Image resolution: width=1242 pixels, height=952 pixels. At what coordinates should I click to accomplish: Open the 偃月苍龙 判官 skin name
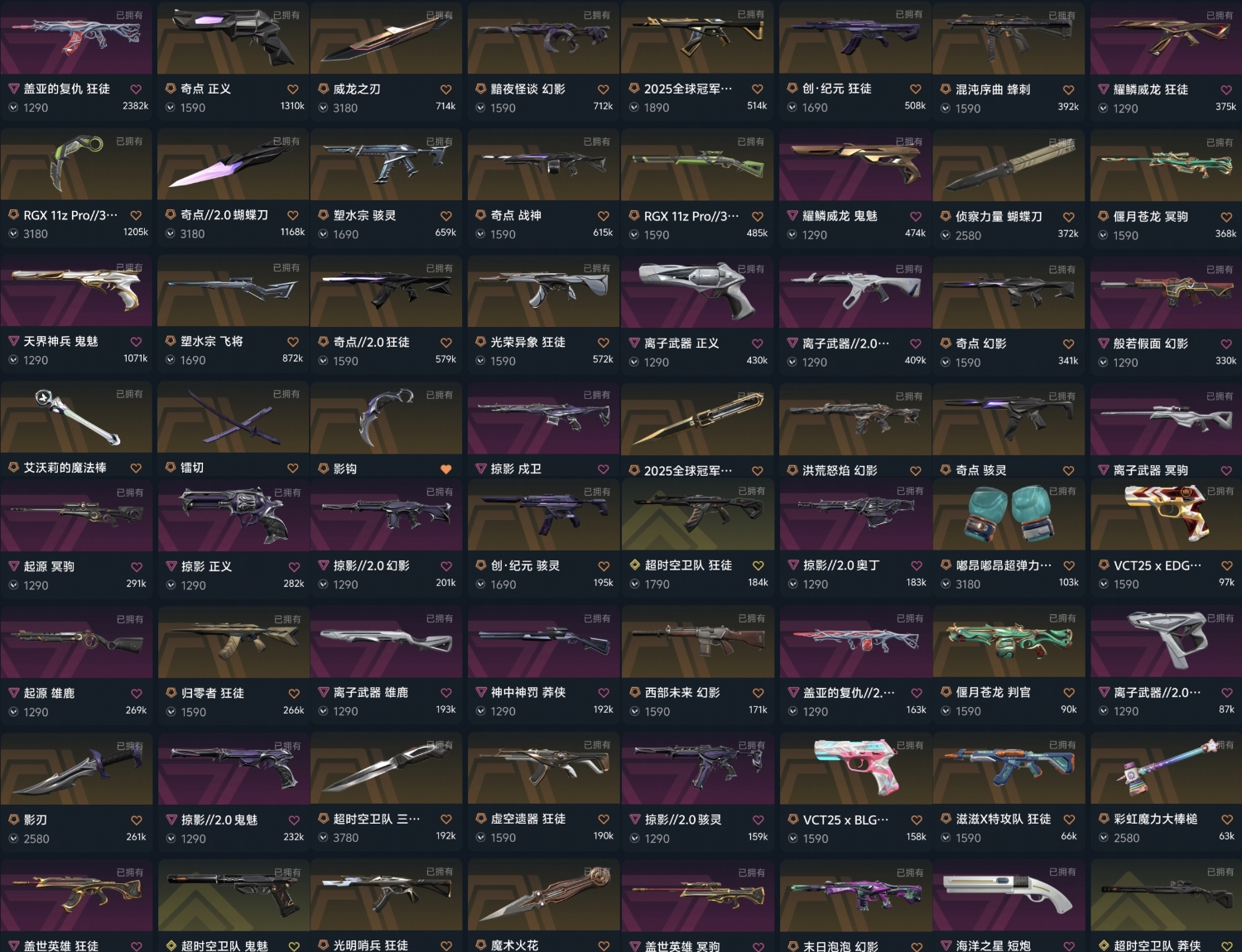click(x=994, y=692)
